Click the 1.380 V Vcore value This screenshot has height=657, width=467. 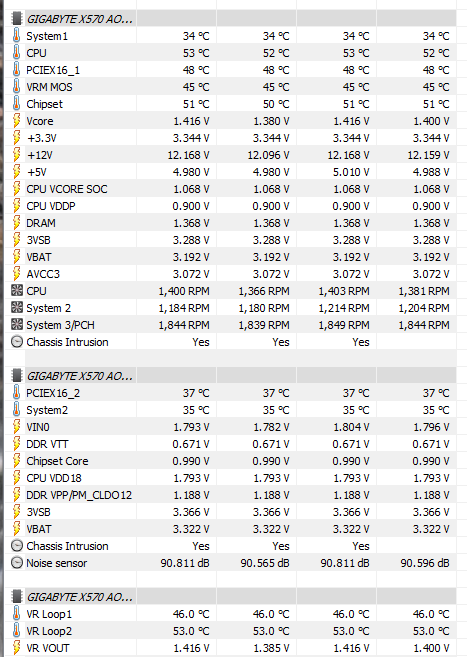click(271, 121)
